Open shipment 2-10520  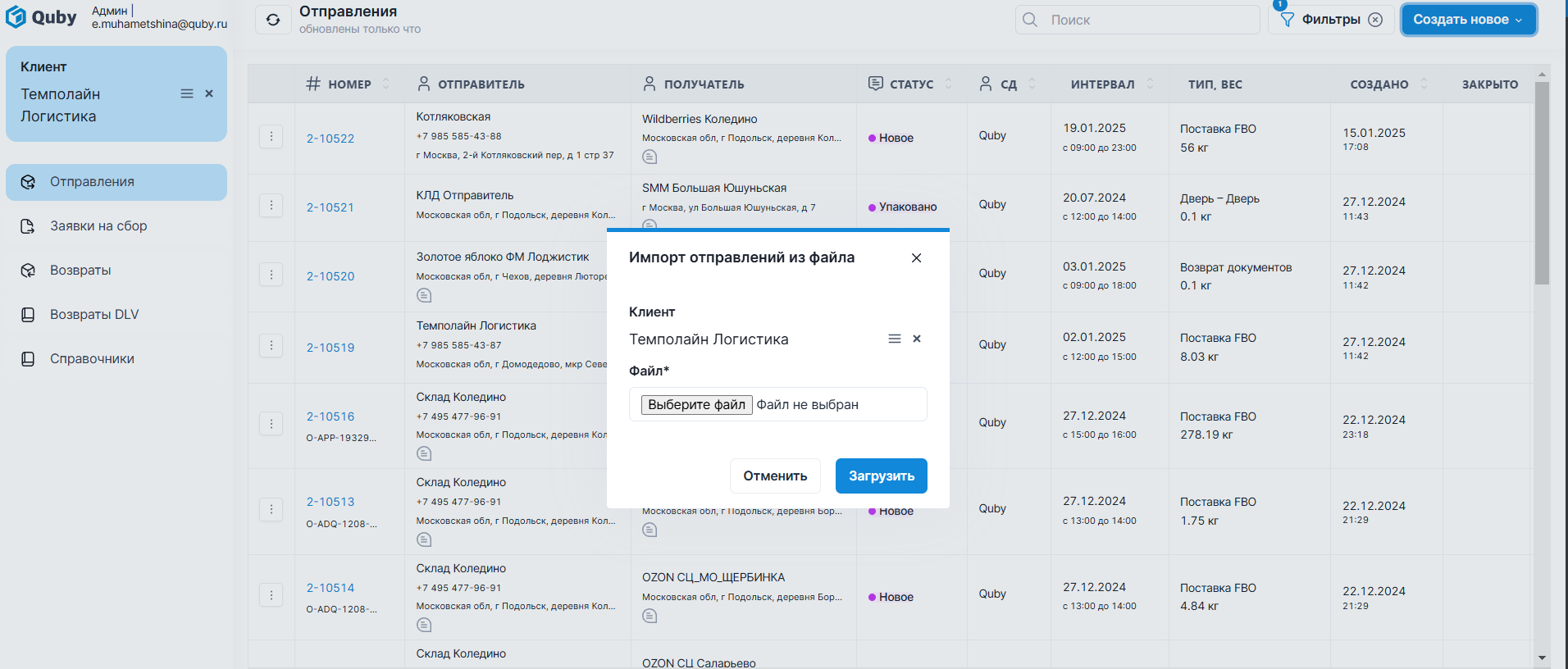[330, 276]
